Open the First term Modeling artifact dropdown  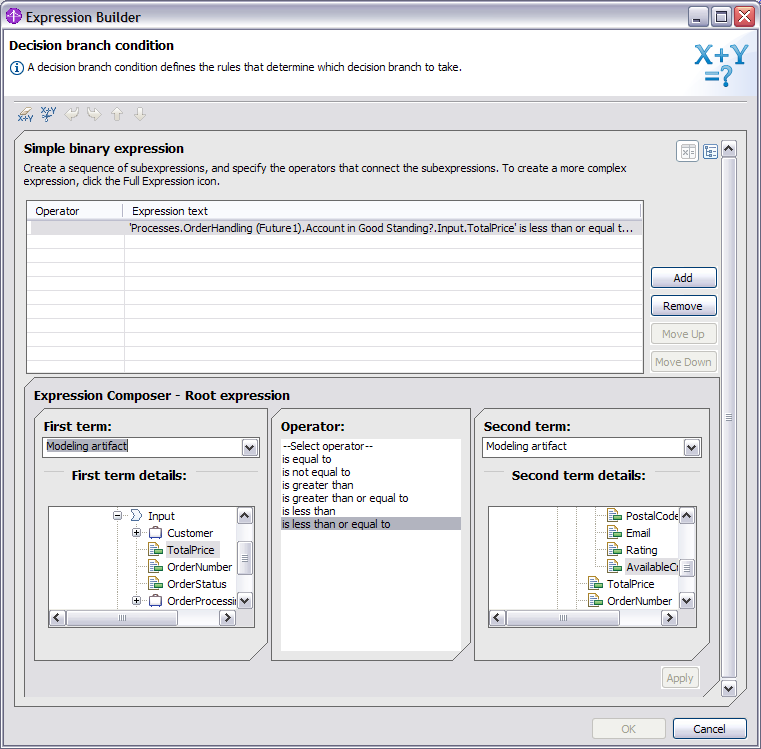(249, 448)
